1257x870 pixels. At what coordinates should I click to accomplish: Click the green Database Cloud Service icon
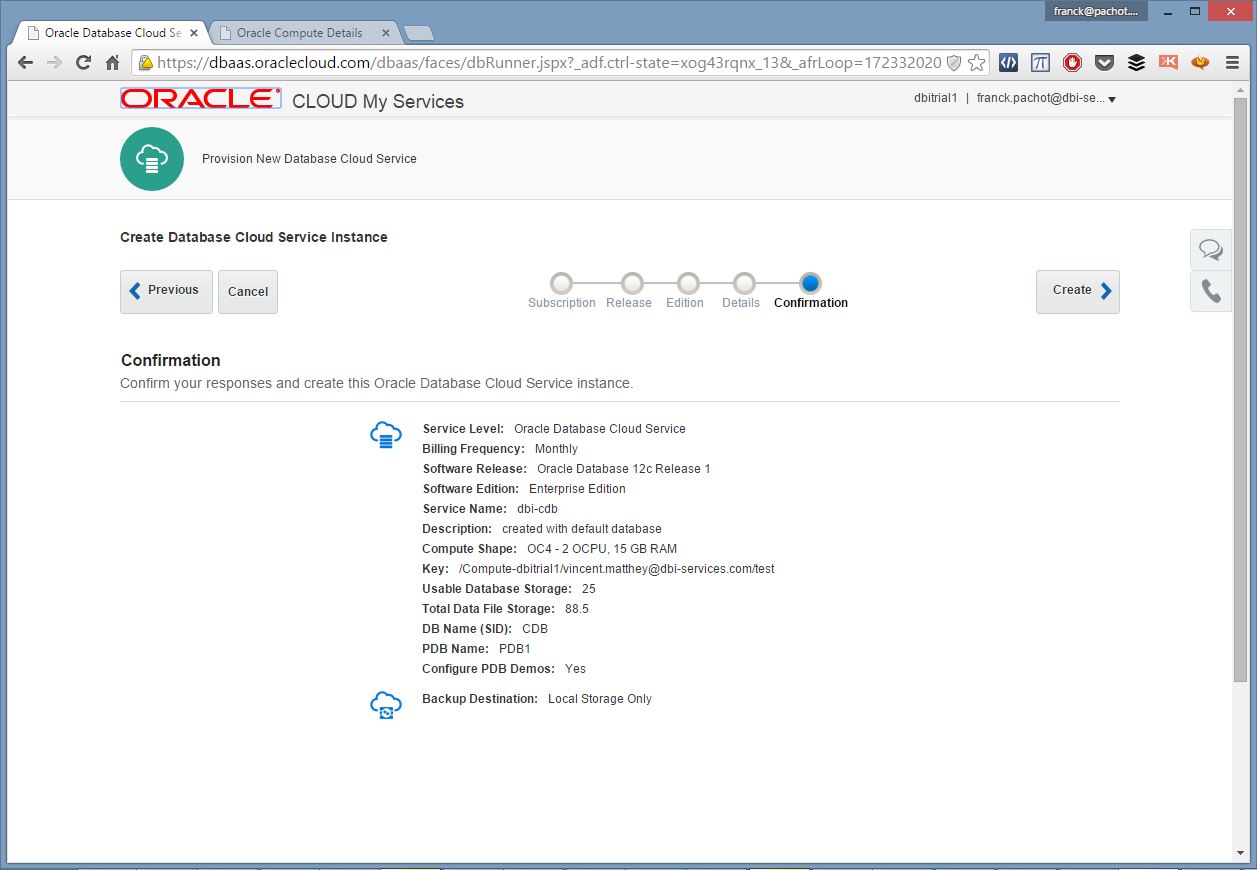click(152, 158)
